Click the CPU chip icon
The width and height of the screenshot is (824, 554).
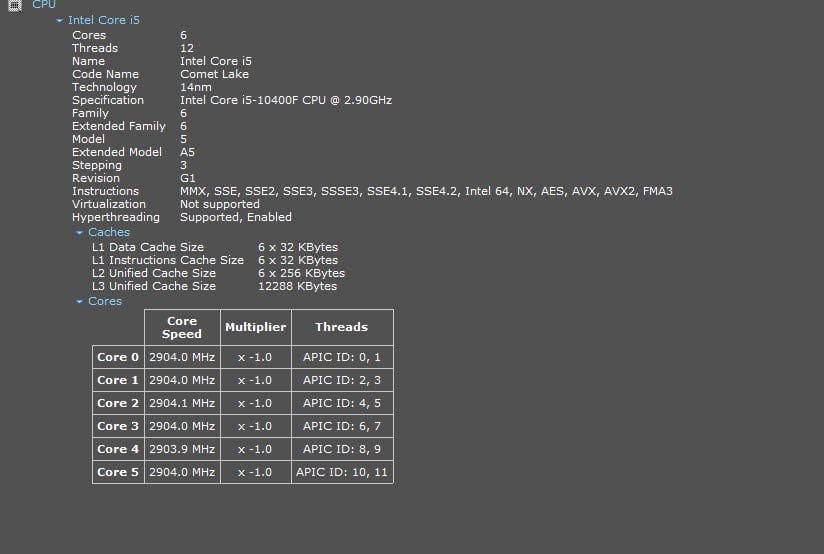pos(15,5)
